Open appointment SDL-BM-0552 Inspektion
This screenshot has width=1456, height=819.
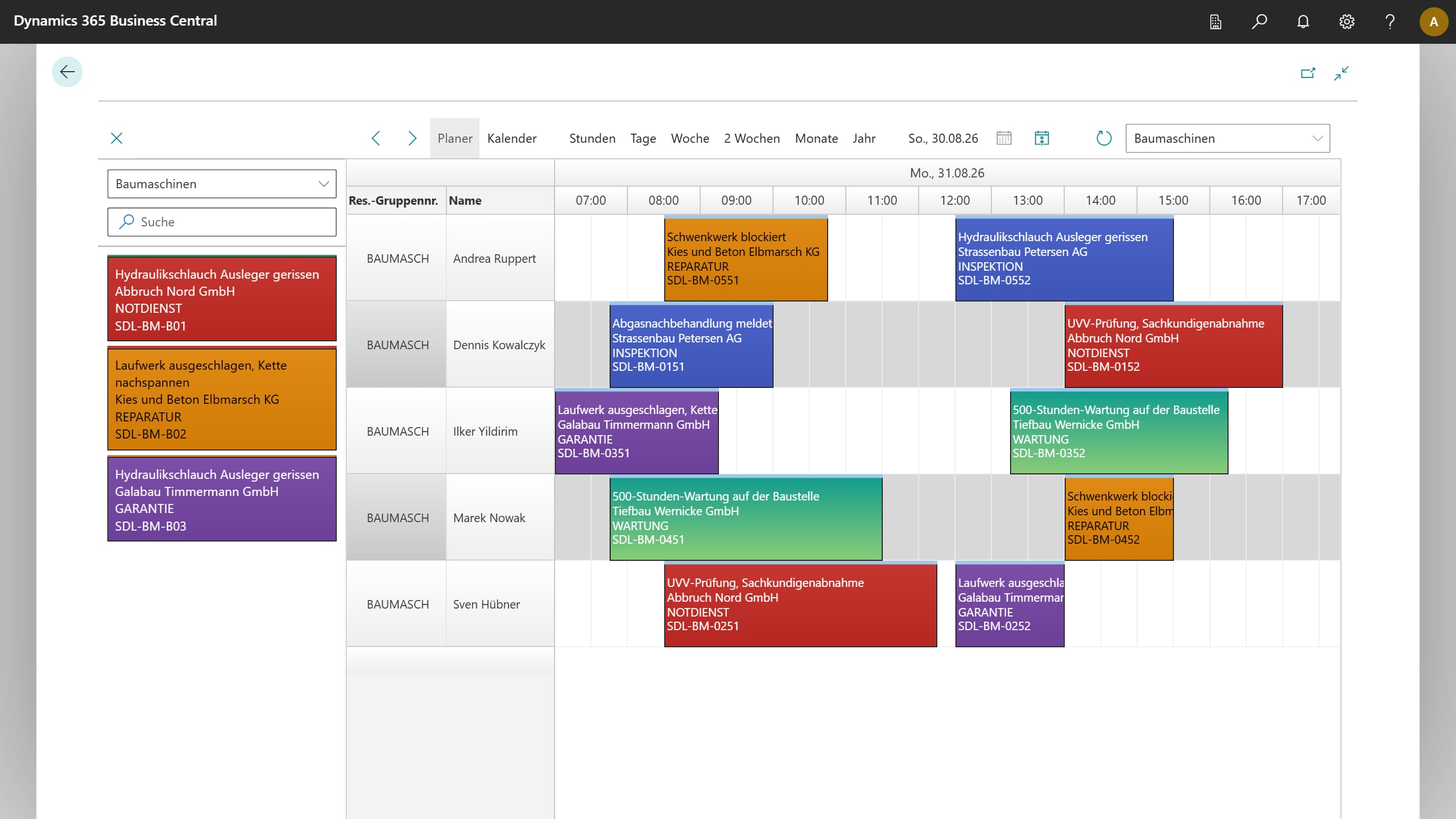[1064, 259]
